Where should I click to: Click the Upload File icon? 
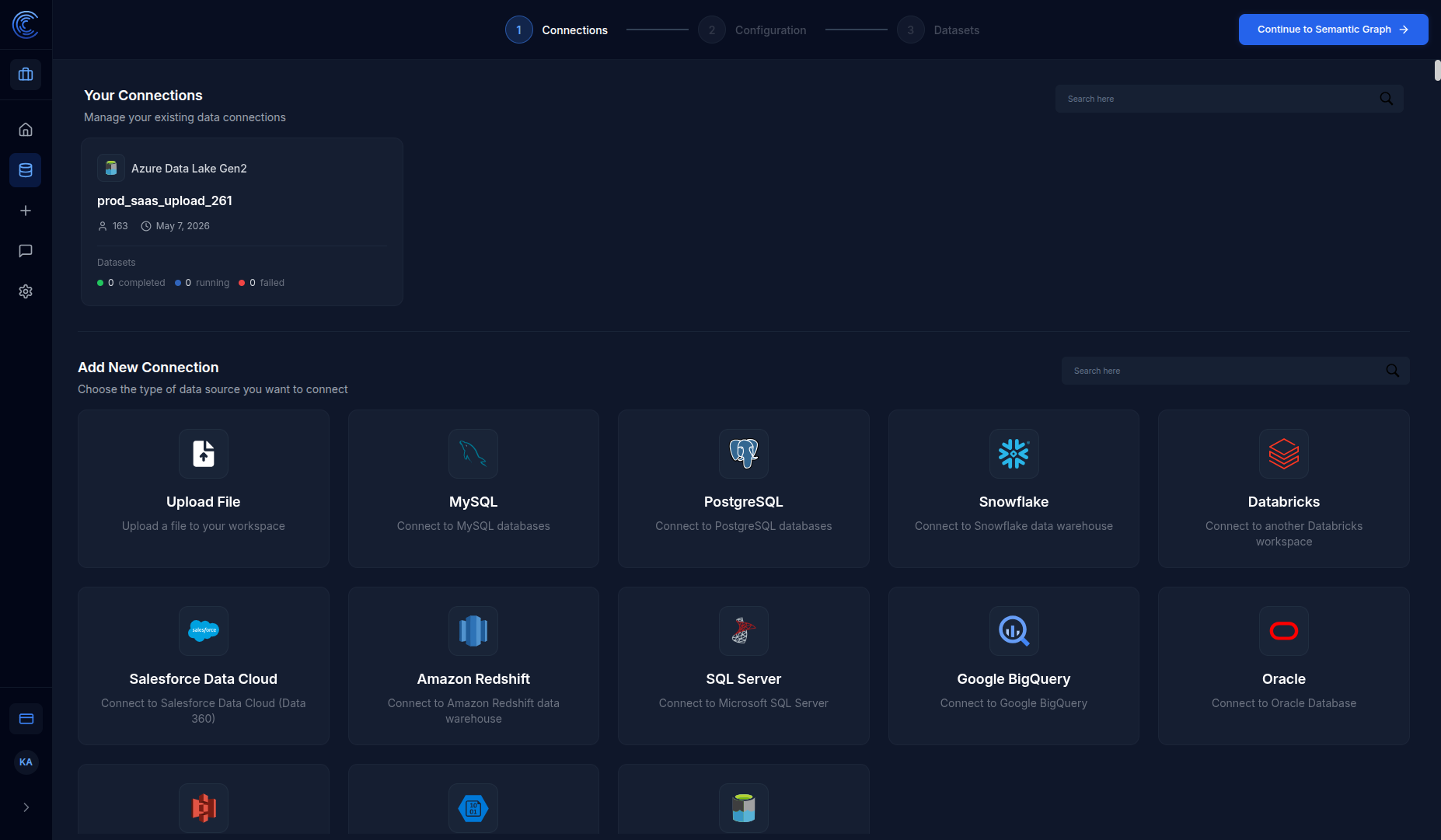tap(204, 454)
